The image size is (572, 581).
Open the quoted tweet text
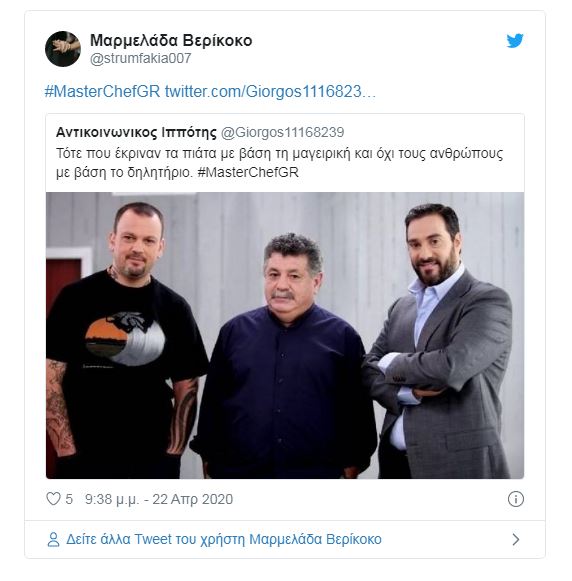279,163
